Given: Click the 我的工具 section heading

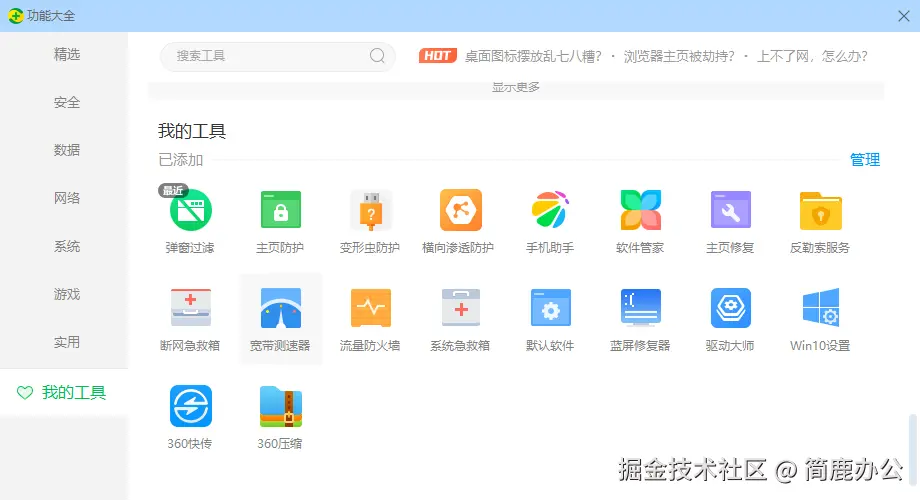Looking at the screenshot, I should (192, 131).
